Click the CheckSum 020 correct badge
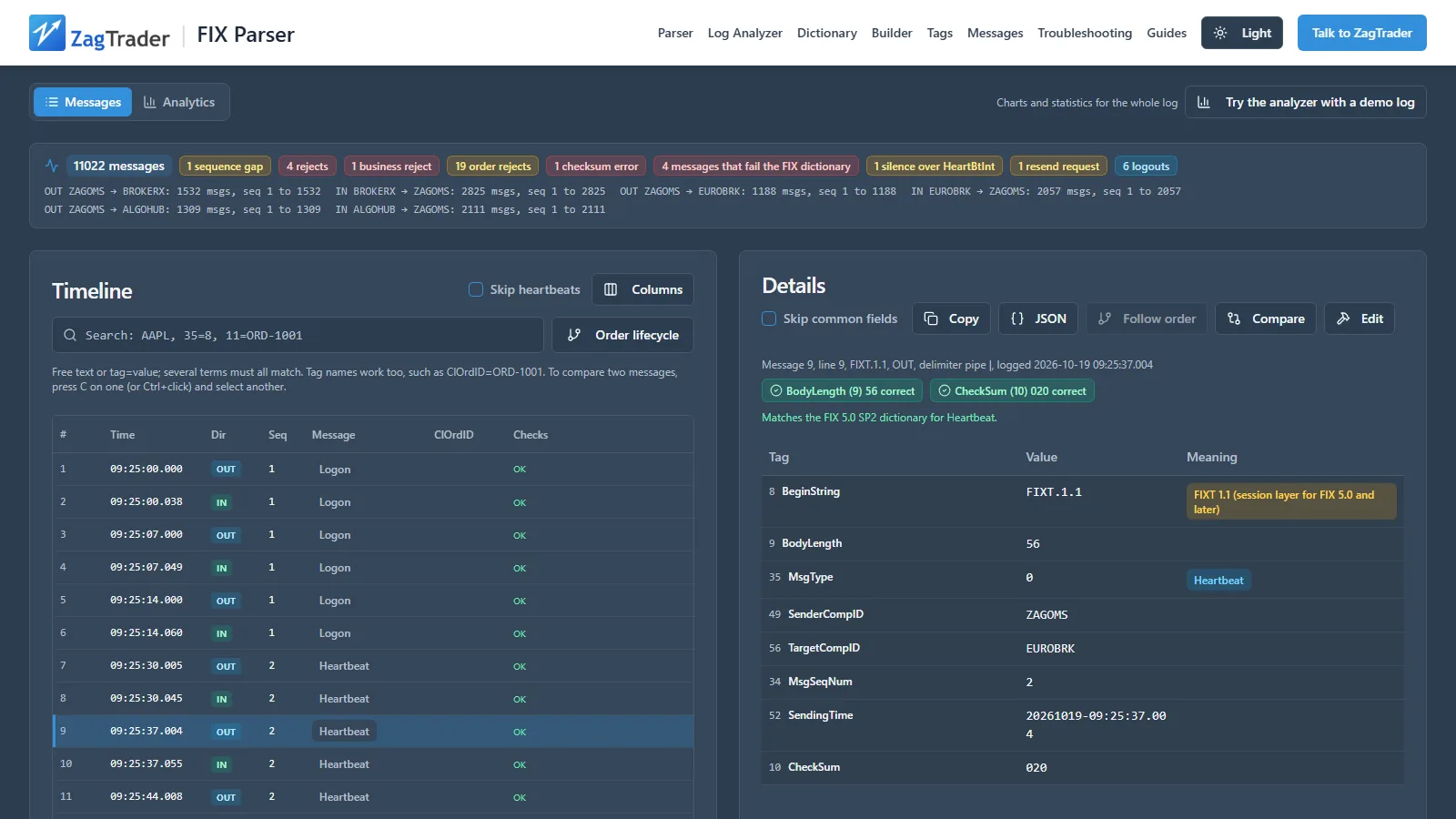Viewport: 1456px width, 819px height. (1012, 391)
